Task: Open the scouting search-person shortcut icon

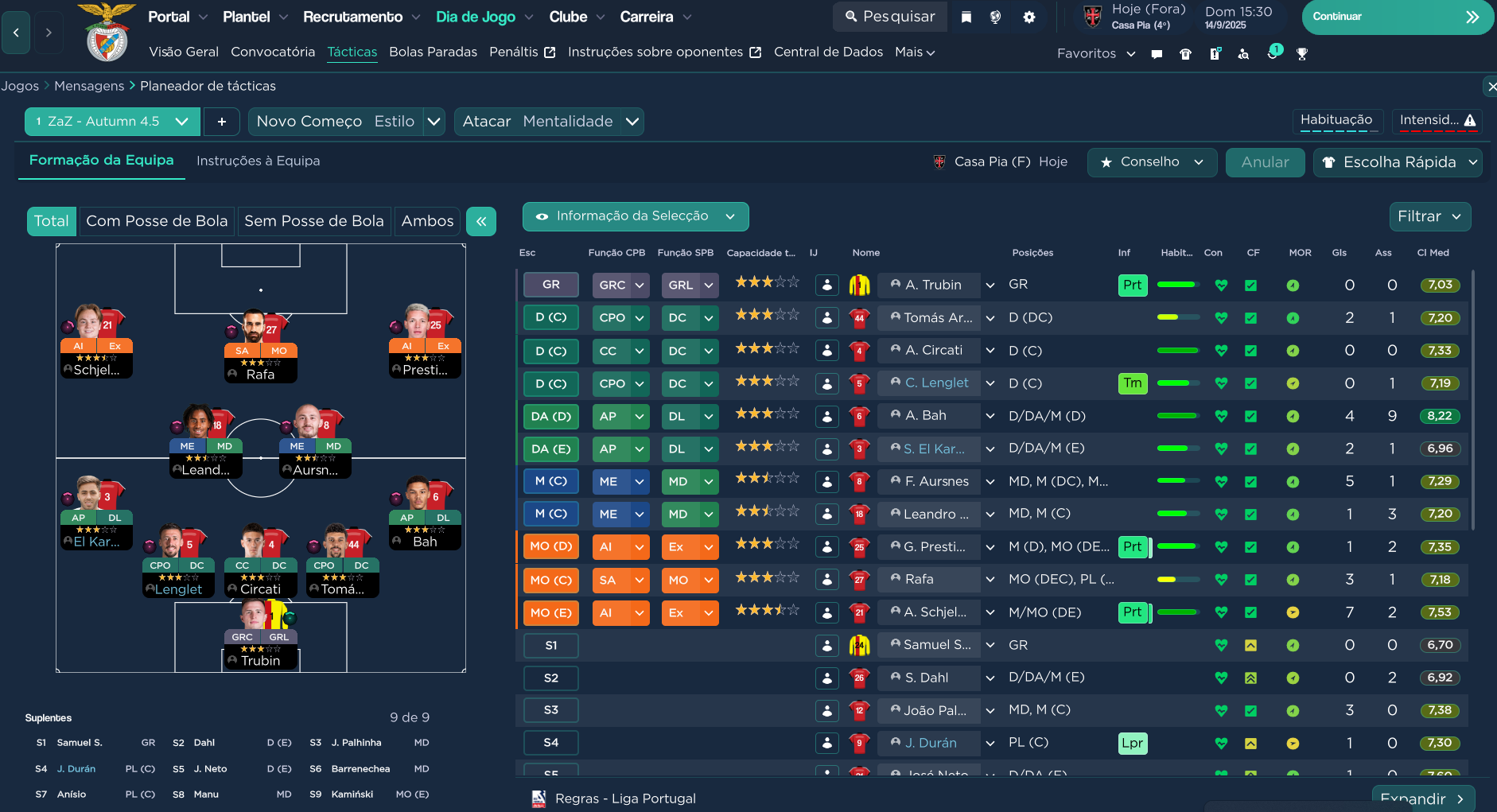Action: click(1243, 54)
